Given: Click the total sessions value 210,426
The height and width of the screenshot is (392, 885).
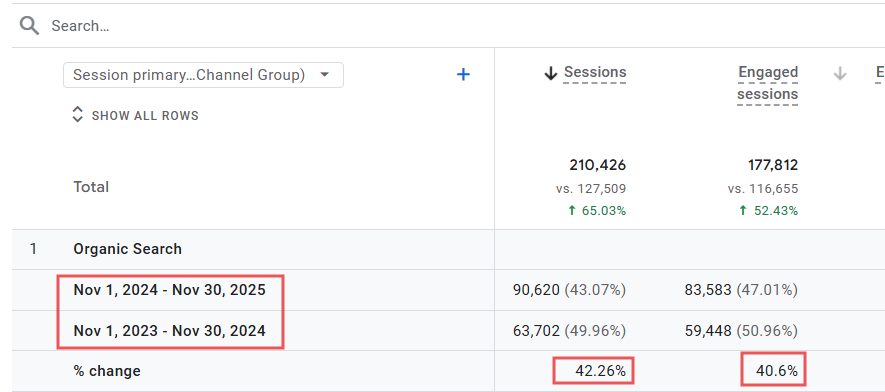Looking at the screenshot, I should pos(598,165).
